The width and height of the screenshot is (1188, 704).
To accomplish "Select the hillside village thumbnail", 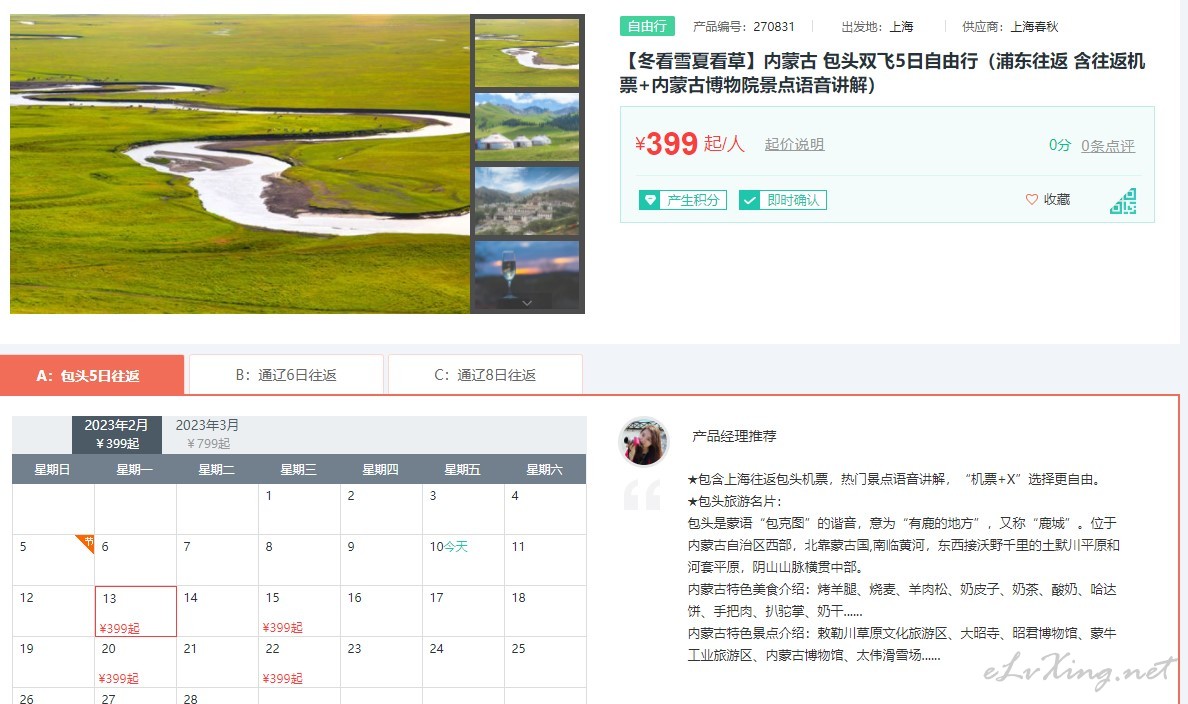I will coord(527,201).
